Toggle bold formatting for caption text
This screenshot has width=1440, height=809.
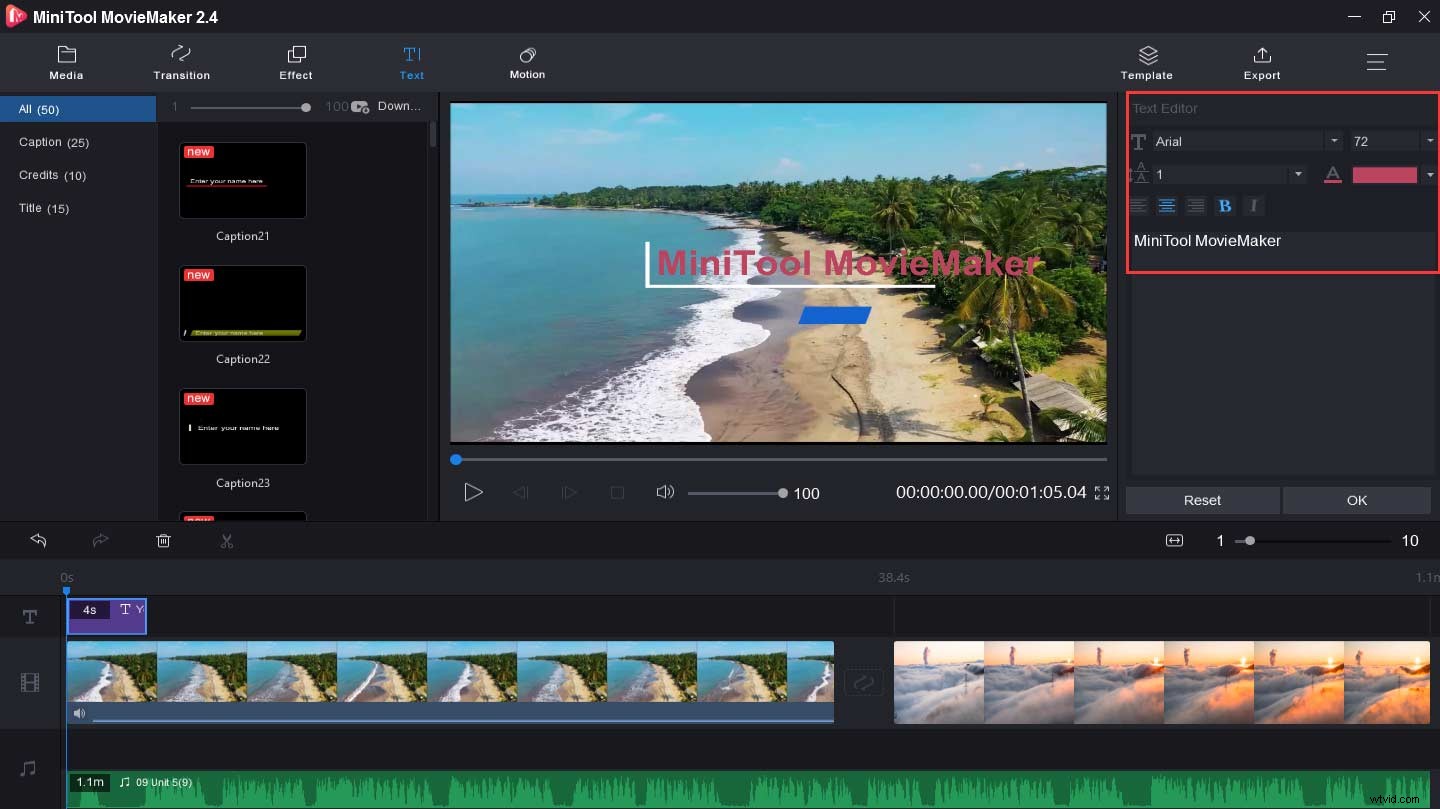click(1225, 205)
